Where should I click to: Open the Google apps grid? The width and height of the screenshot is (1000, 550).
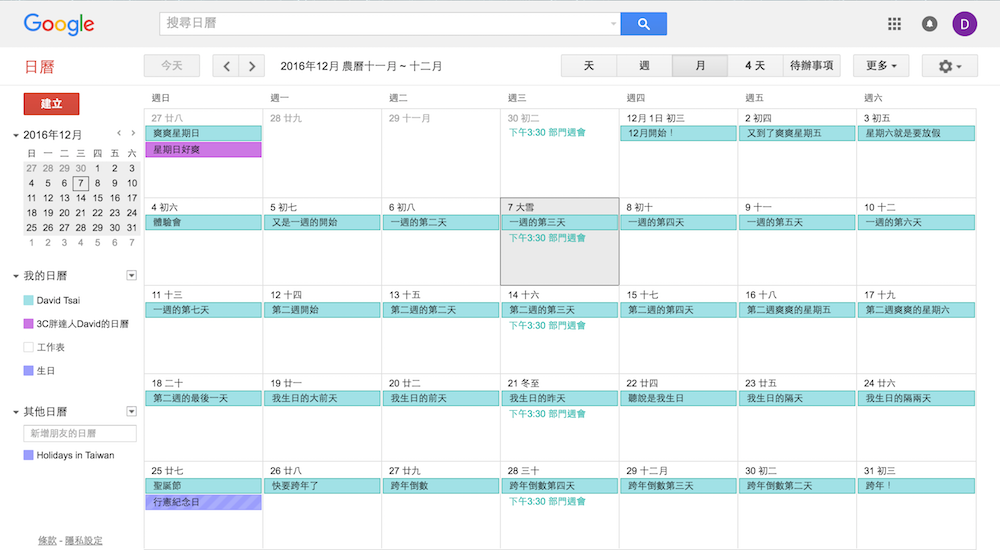(x=894, y=24)
